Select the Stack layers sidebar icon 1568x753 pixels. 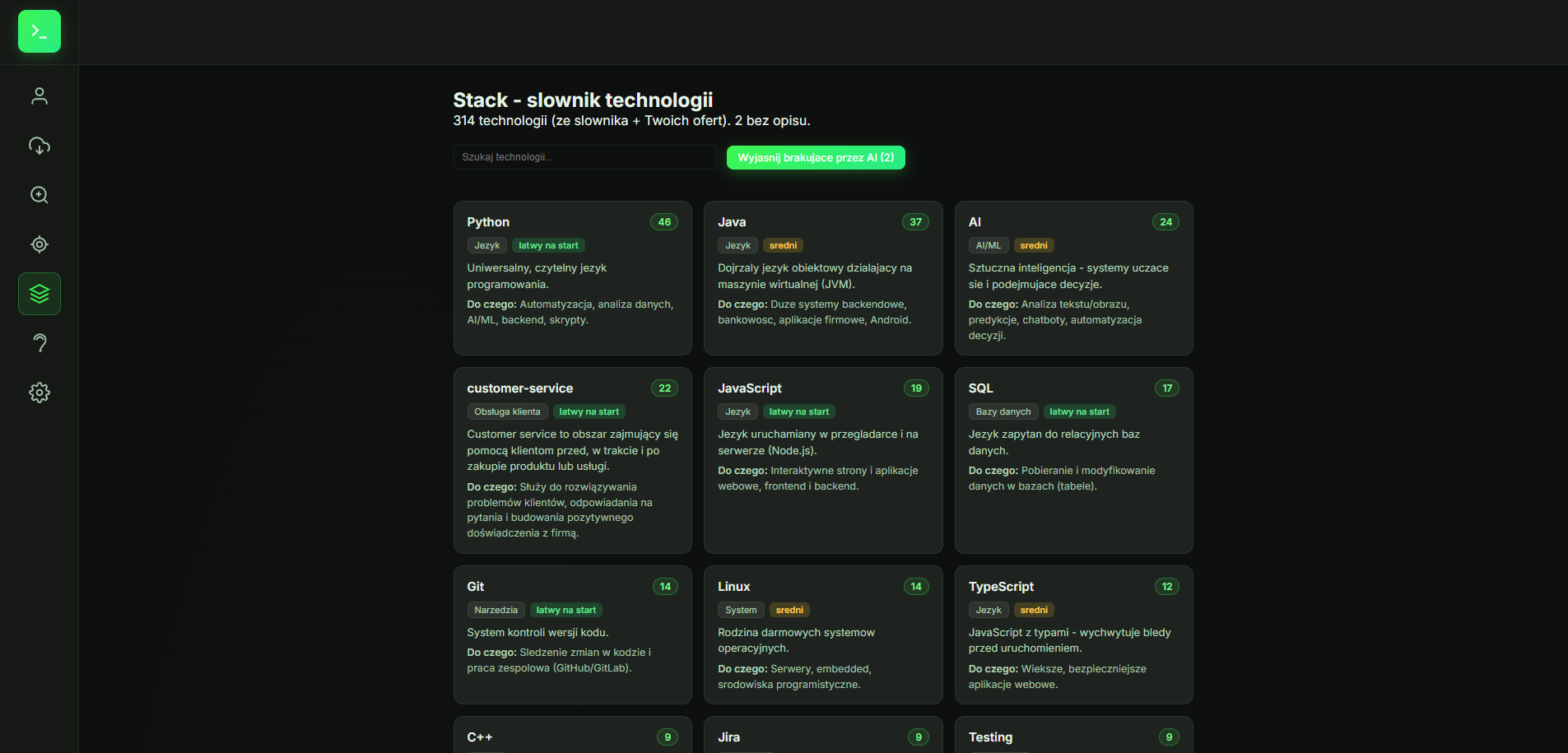(x=40, y=294)
